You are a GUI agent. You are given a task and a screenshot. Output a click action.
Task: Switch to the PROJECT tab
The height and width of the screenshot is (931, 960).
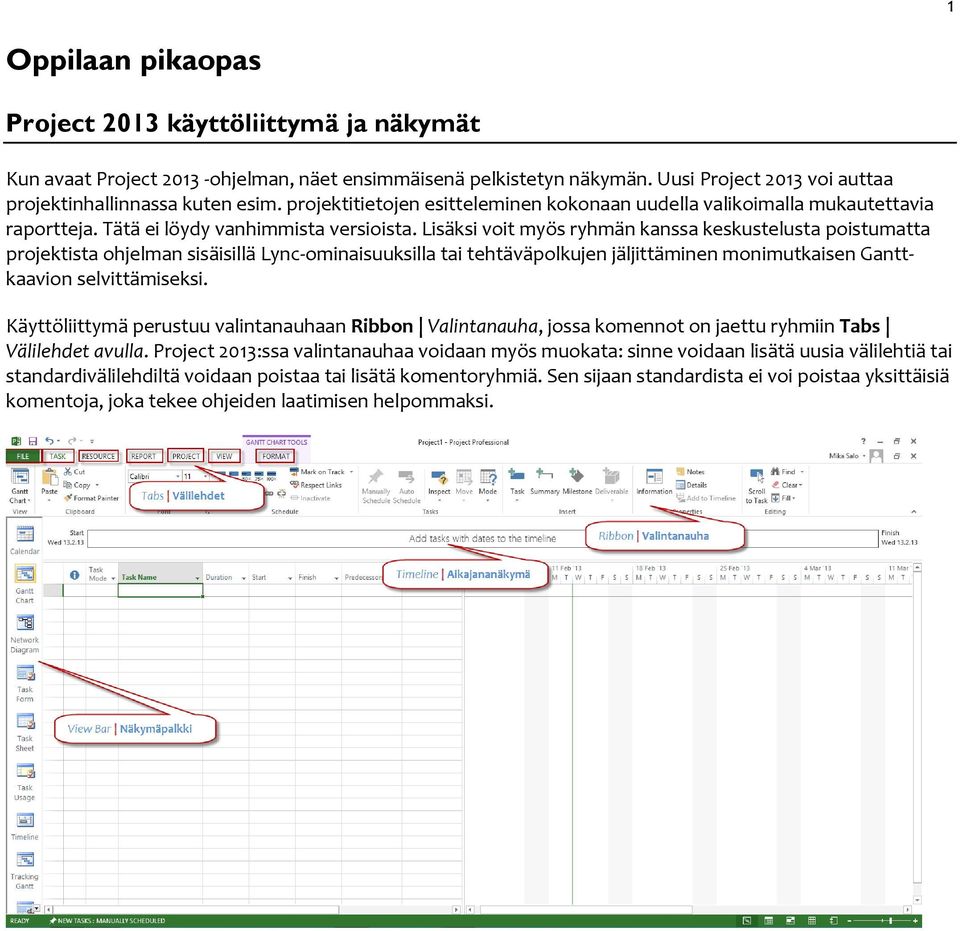coord(186,456)
